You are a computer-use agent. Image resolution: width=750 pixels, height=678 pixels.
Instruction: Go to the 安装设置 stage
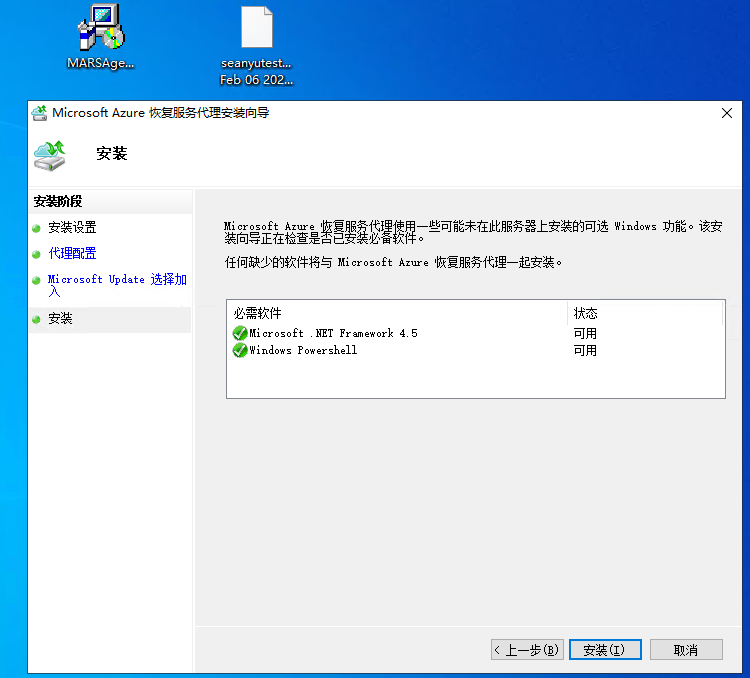pyautogui.click(x=72, y=227)
